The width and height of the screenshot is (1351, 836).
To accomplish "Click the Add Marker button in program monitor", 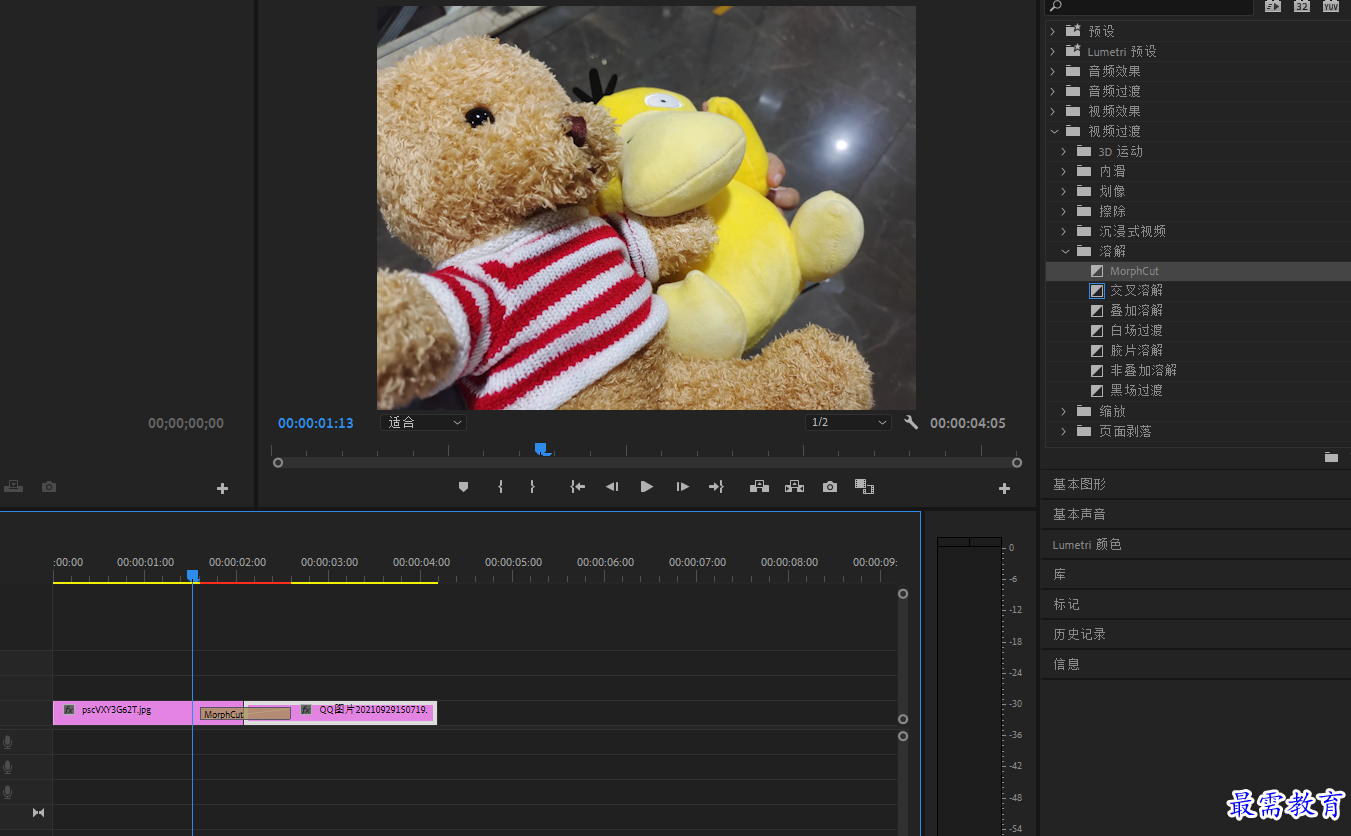I will (x=463, y=487).
